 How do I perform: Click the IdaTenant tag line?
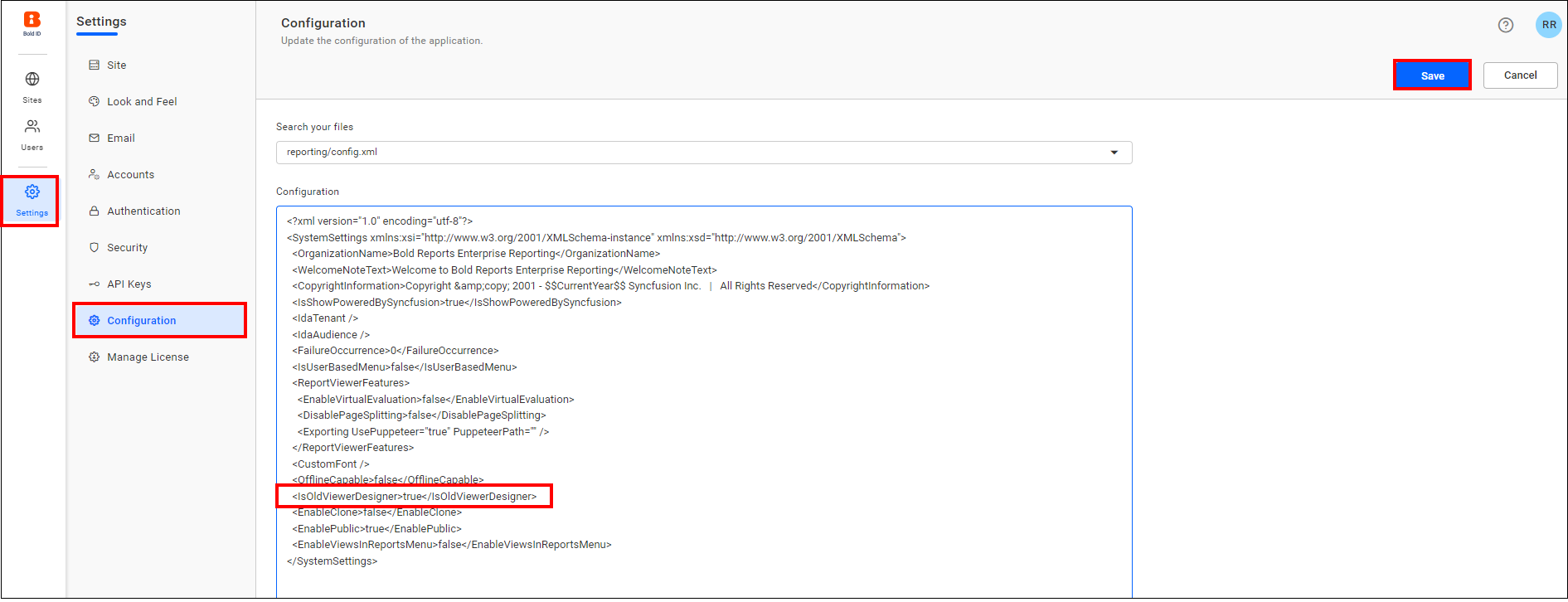coord(324,318)
